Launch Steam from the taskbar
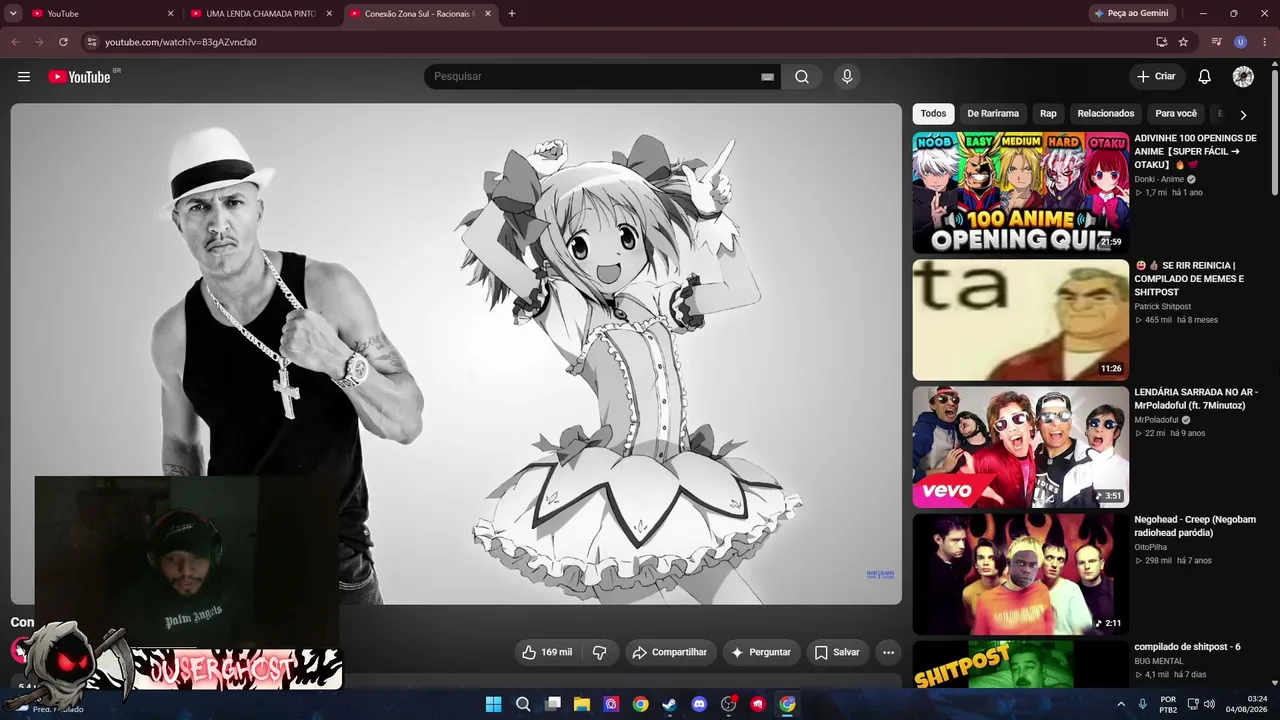The width and height of the screenshot is (1280, 720). pos(670,704)
